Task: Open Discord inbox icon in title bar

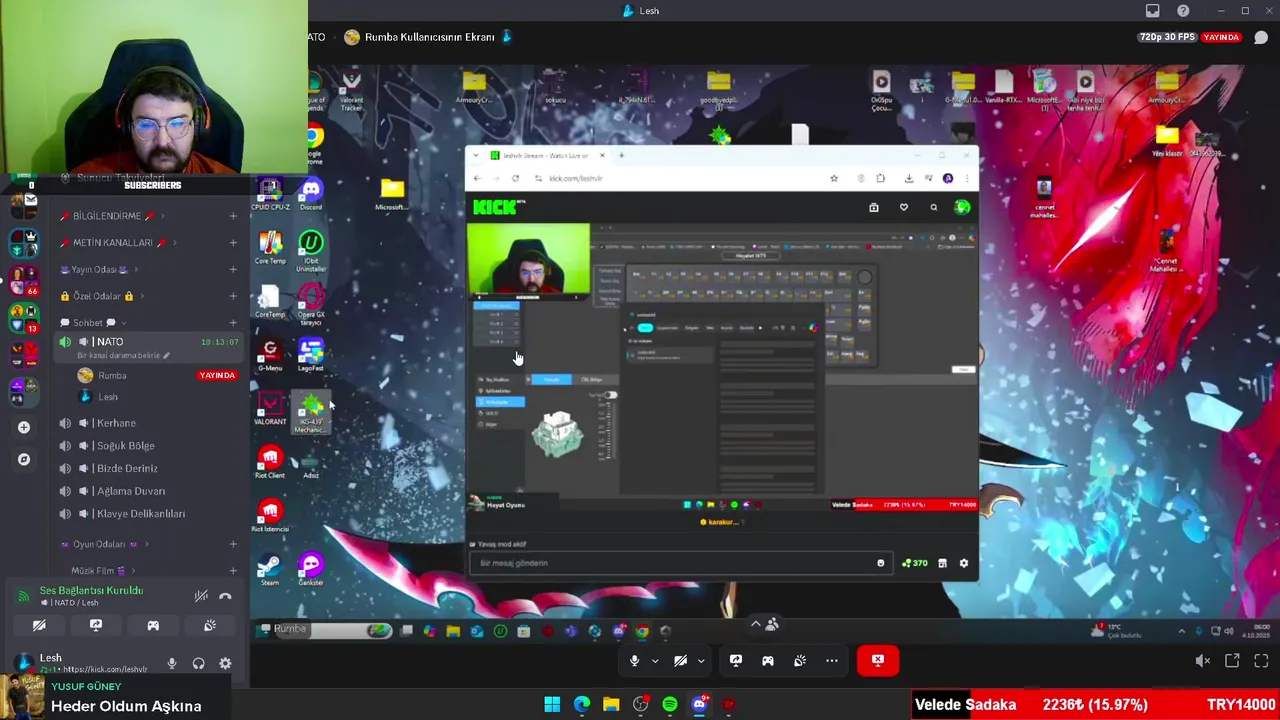Action: [1153, 11]
